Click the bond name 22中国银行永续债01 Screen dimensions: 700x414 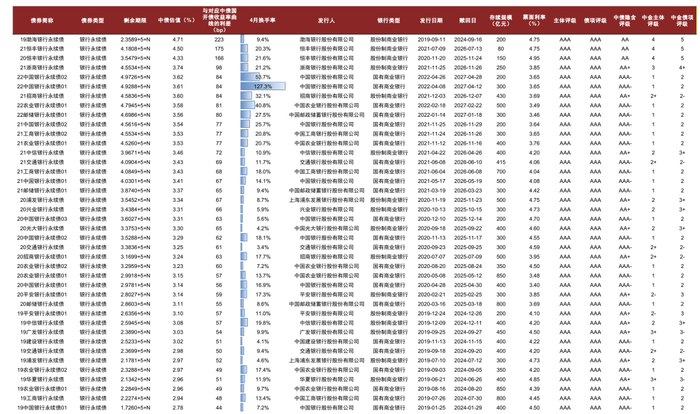click(42, 87)
